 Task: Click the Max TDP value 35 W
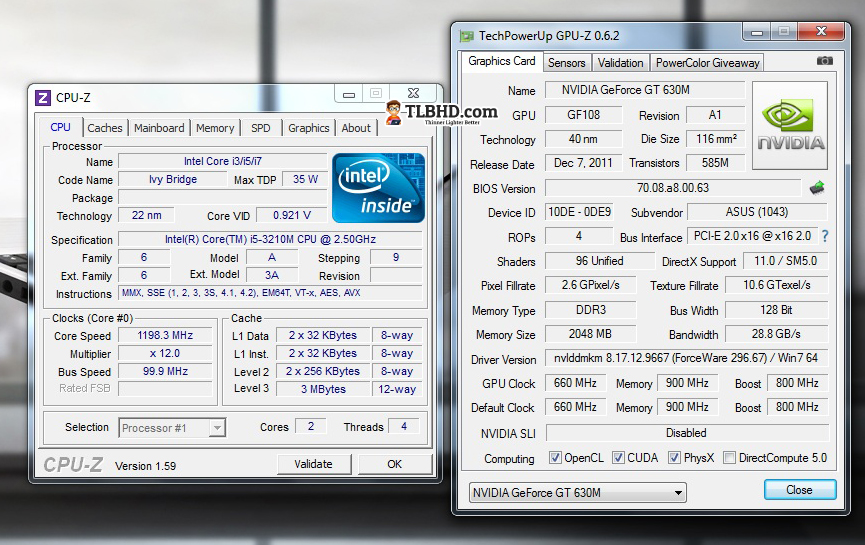[x=306, y=179]
